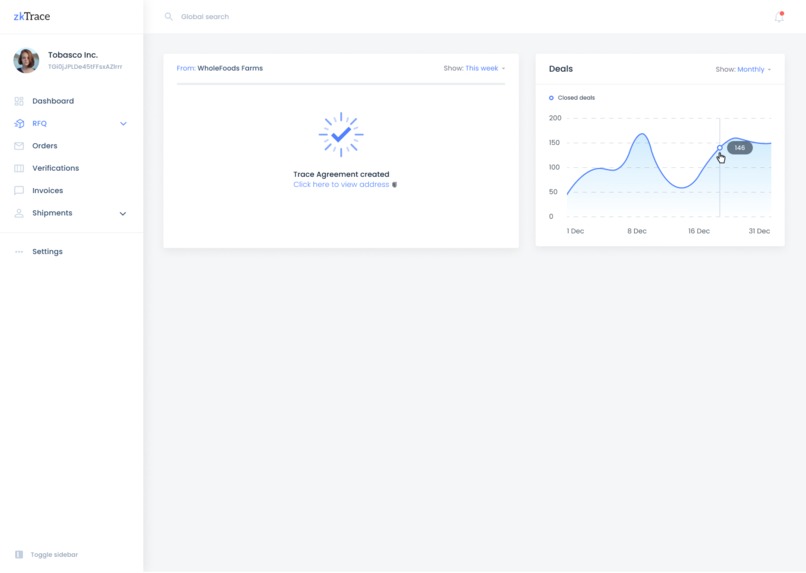Screen dimensions: 806x573
Task: Click the copy icon next to address link
Action: point(394,184)
